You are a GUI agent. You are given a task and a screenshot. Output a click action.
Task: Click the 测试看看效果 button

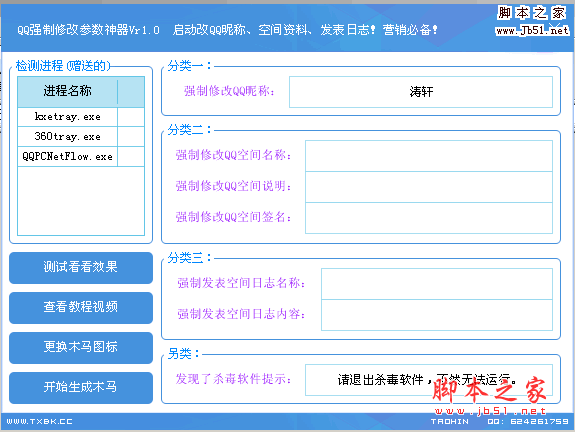(81, 268)
